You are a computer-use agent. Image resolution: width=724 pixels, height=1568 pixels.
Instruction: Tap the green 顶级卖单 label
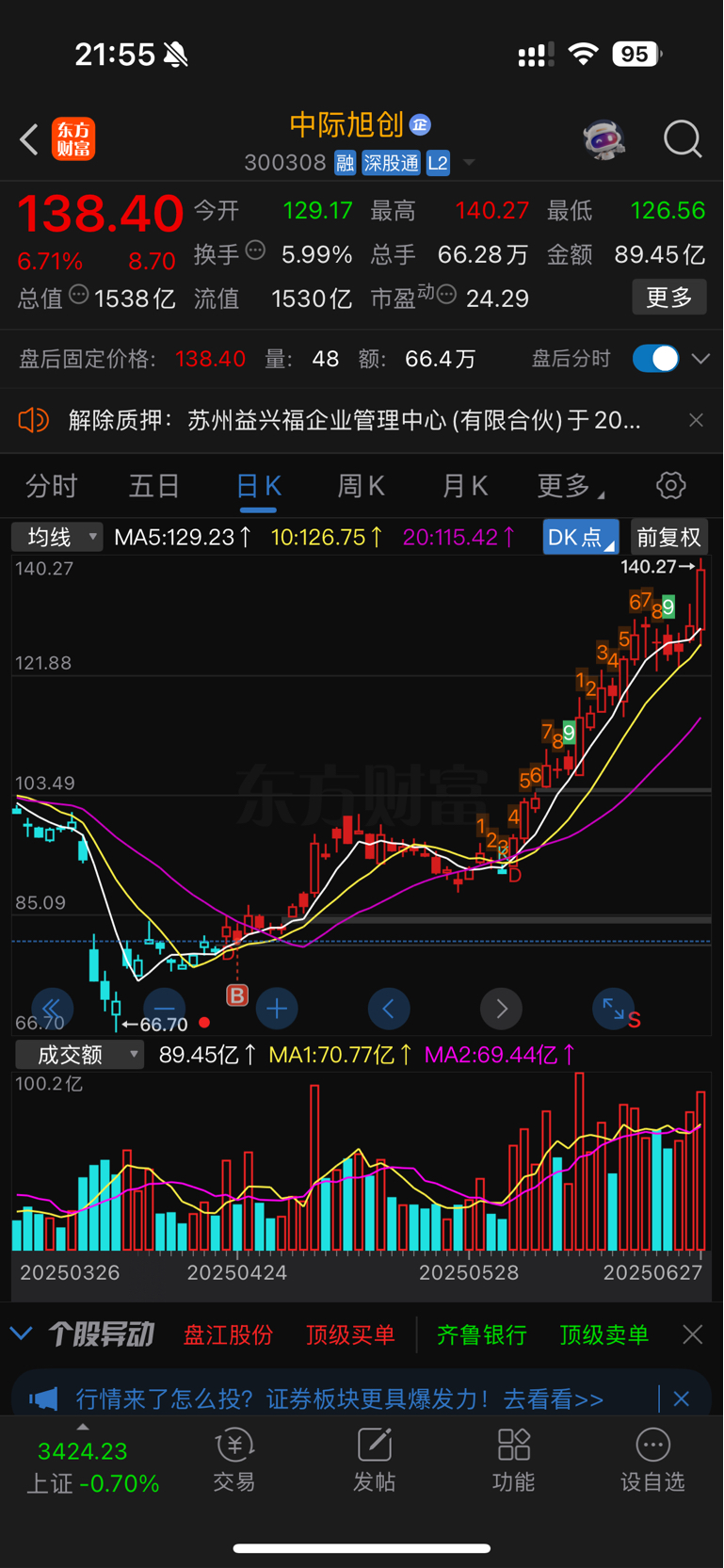[x=603, y=1334]
